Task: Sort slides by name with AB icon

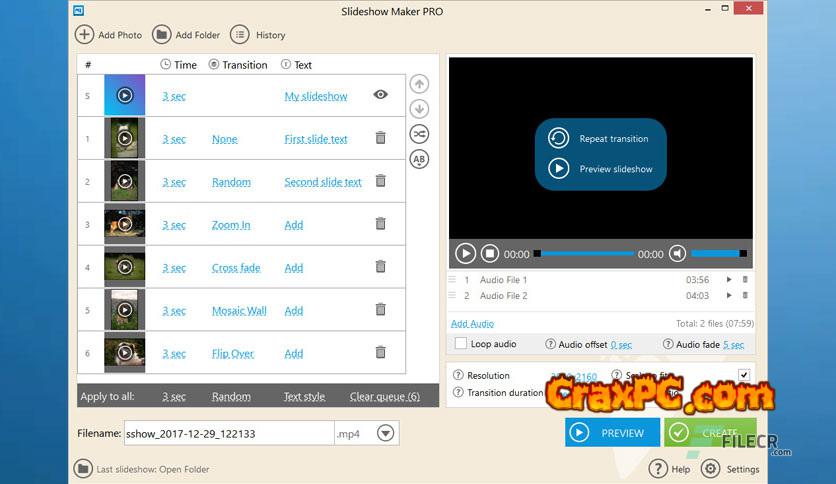Action: [x=420, y=159]
